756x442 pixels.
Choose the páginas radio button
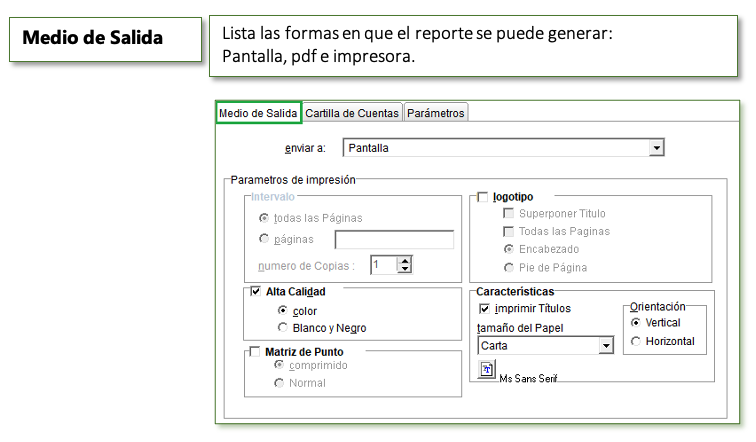[264, 239]
